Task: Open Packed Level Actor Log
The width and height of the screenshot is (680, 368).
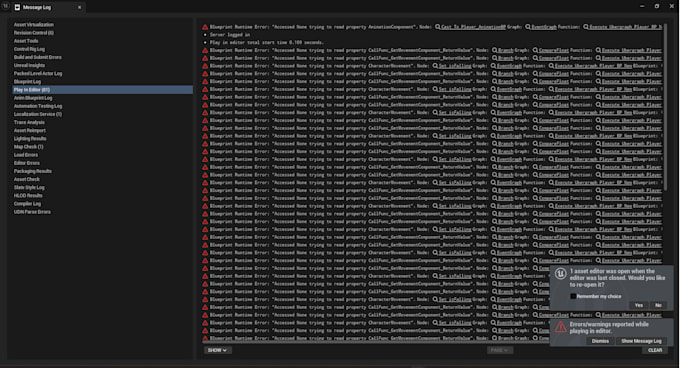Action: 38,74
